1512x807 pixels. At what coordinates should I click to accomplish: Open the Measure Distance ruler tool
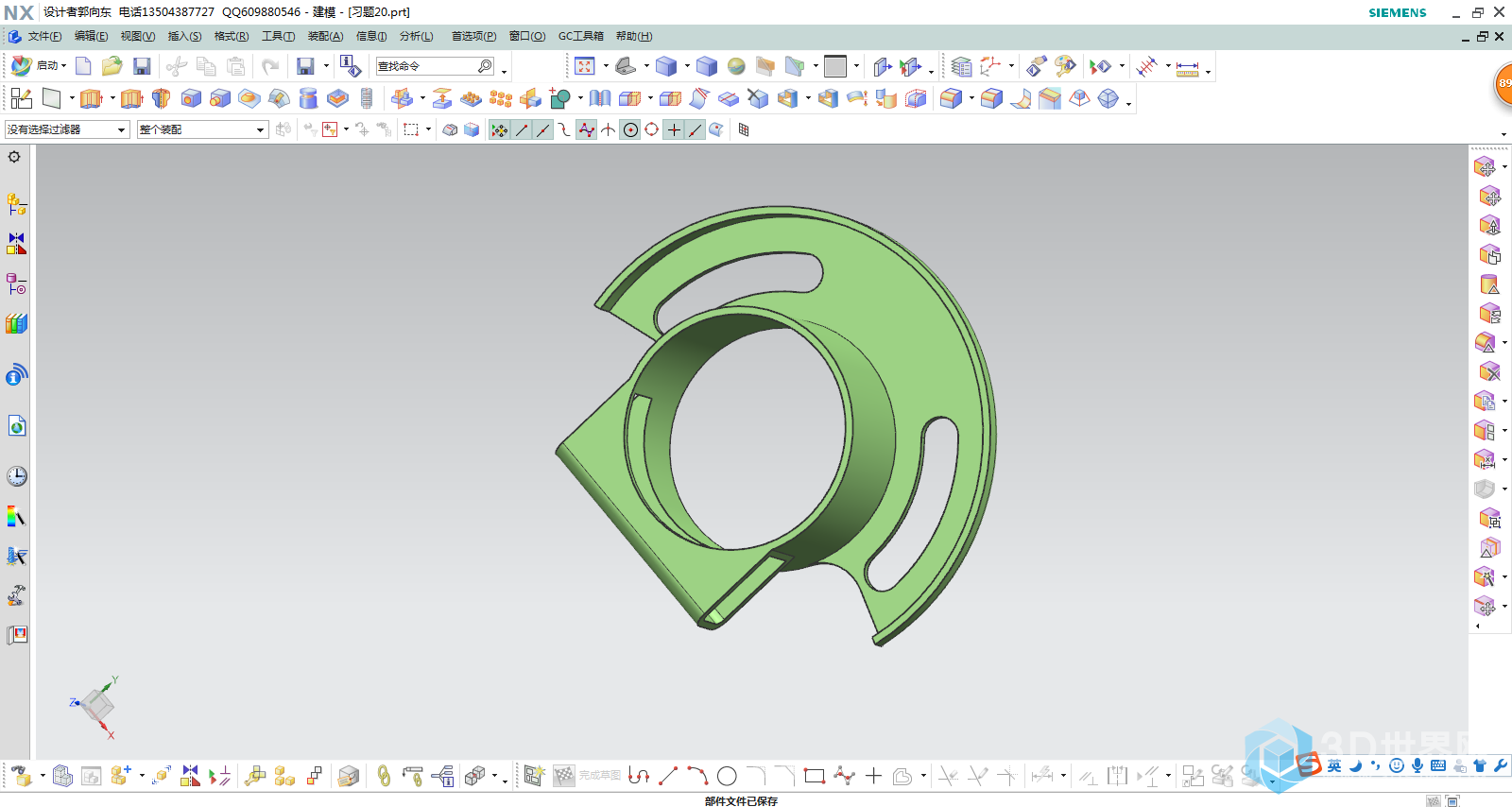coord(1188,67)
